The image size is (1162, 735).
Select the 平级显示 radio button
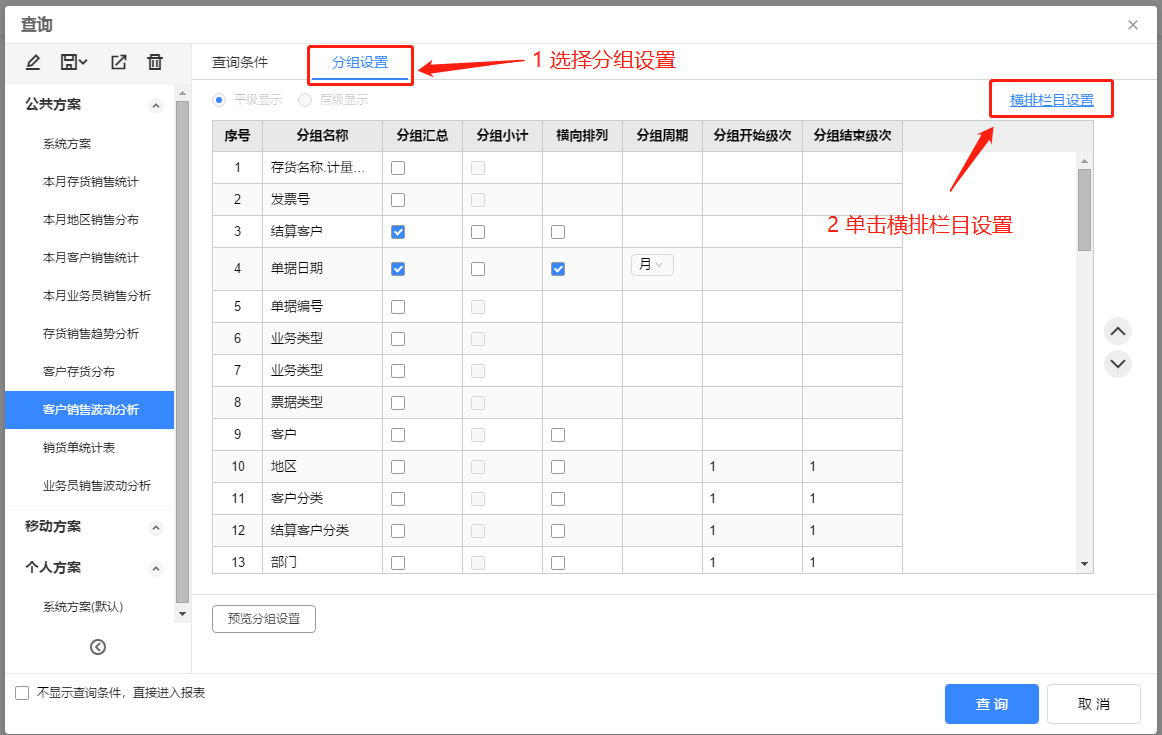(x=217, y=100)
